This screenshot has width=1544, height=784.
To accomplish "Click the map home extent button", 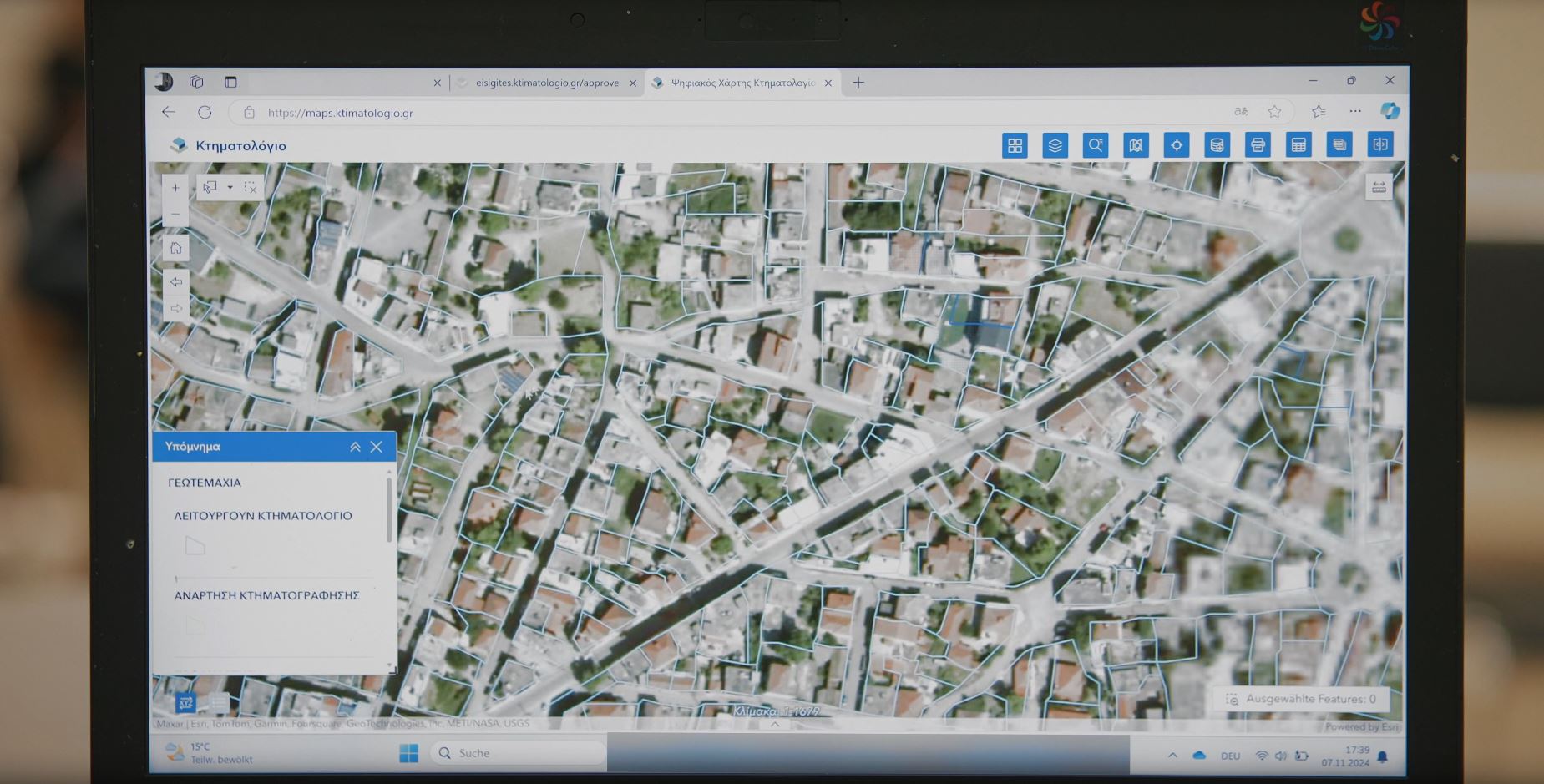I will [175, 248].
